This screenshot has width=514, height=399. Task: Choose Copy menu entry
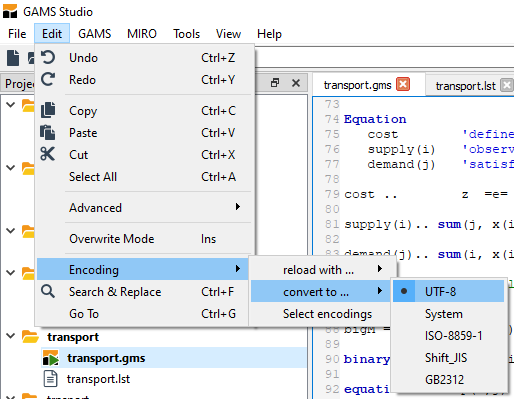[x=144, y=111]
